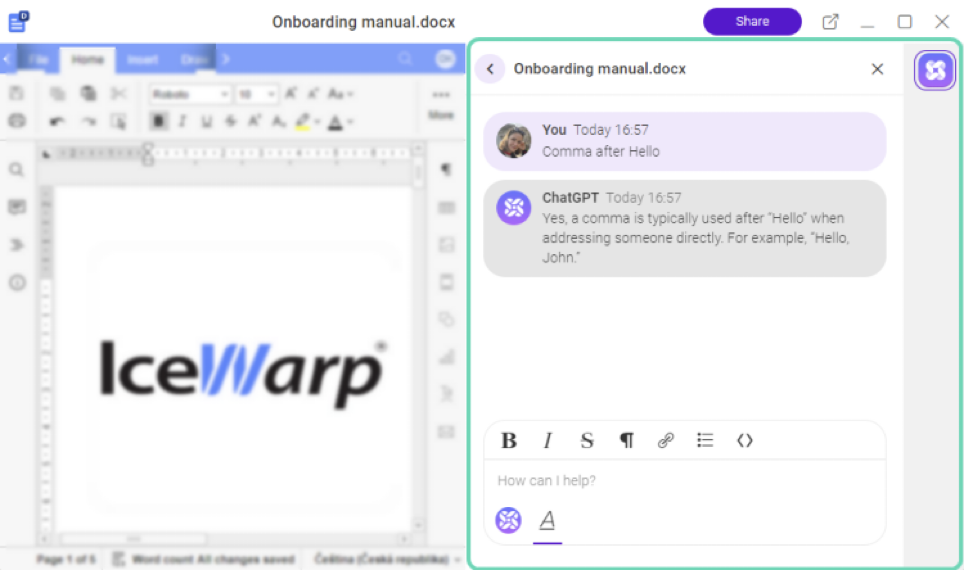
Task: Open the font color dropdown arrow
Action: [x=350, y=122]
